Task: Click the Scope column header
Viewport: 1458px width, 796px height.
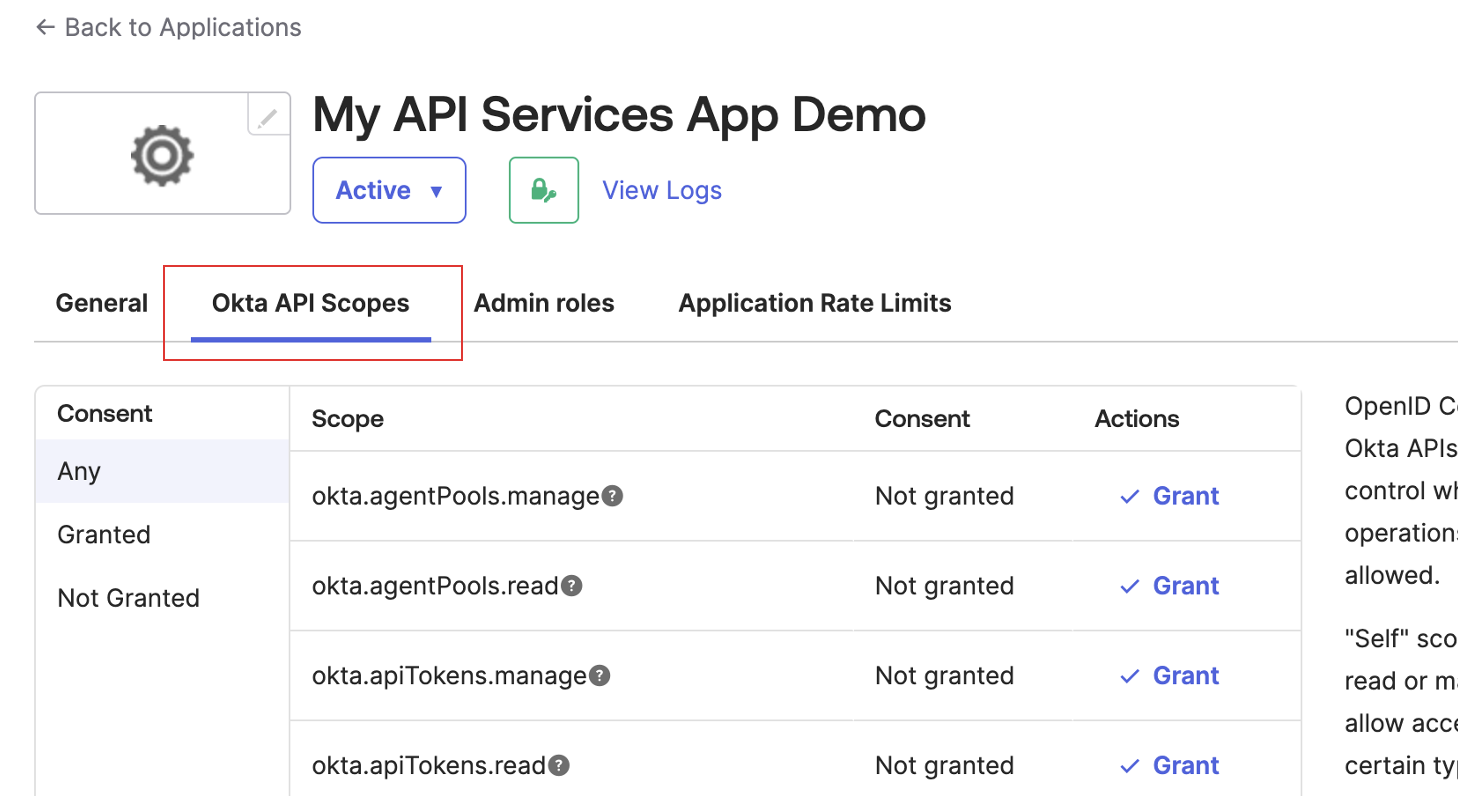Action: (x=348, y=419)
